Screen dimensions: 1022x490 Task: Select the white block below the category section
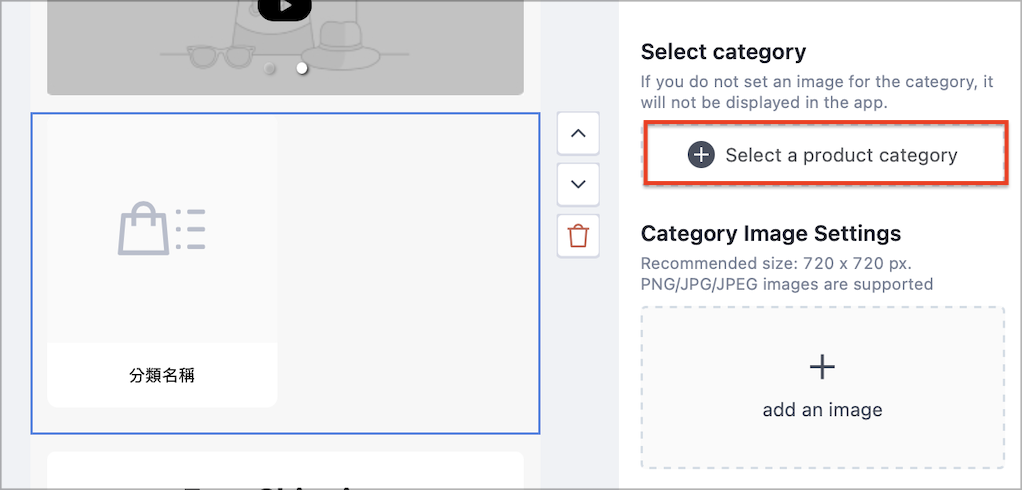(285, 470)
